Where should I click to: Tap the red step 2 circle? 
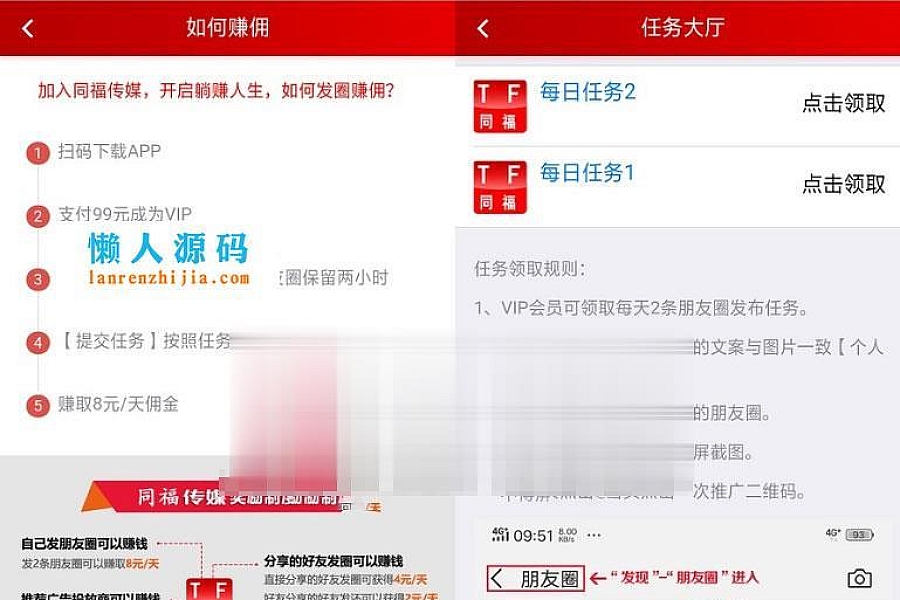point(38,216)
